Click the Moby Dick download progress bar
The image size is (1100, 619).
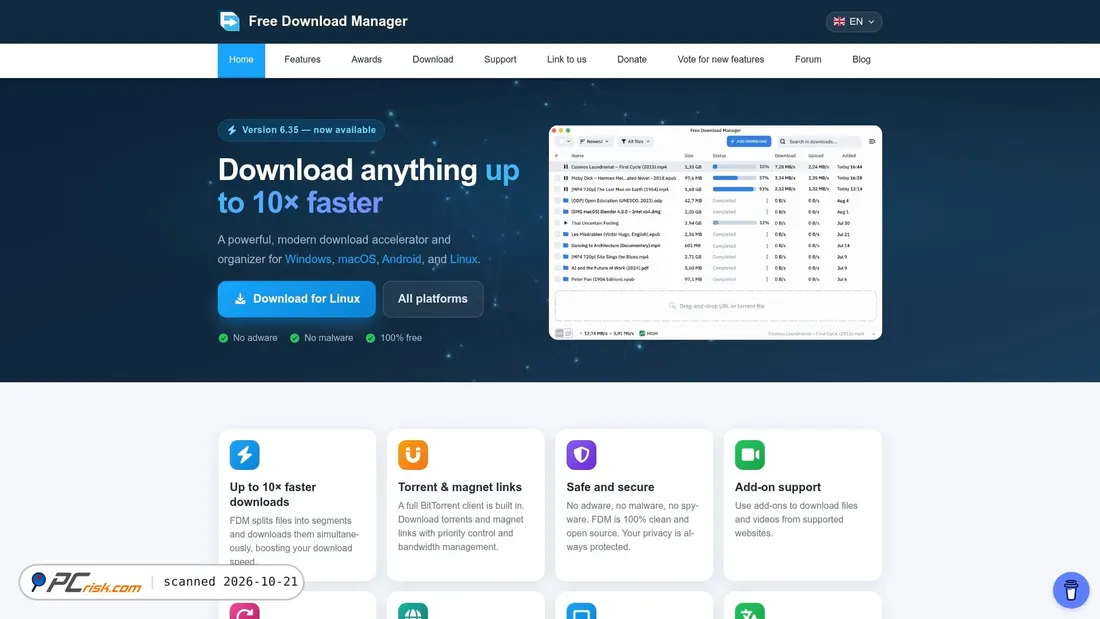coord(734,178)
